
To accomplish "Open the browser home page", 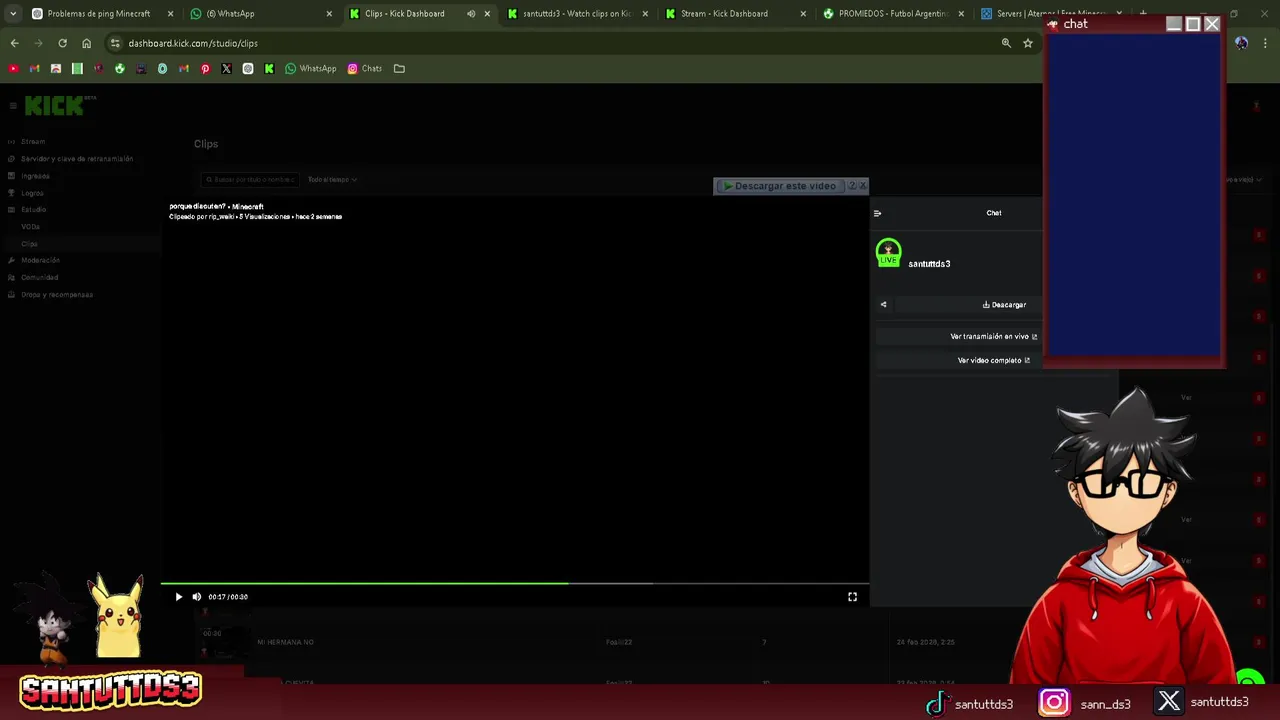I will coord(86,43).
